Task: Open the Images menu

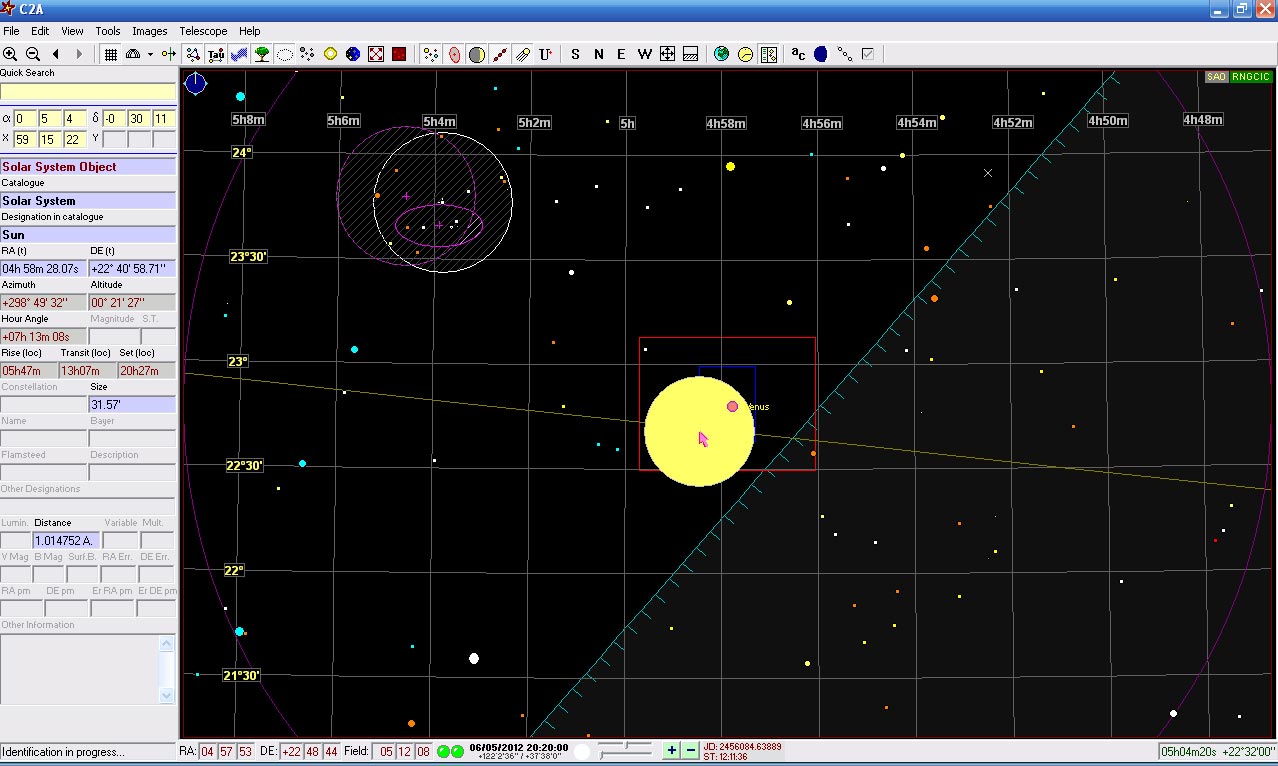Action: point(150,31)
